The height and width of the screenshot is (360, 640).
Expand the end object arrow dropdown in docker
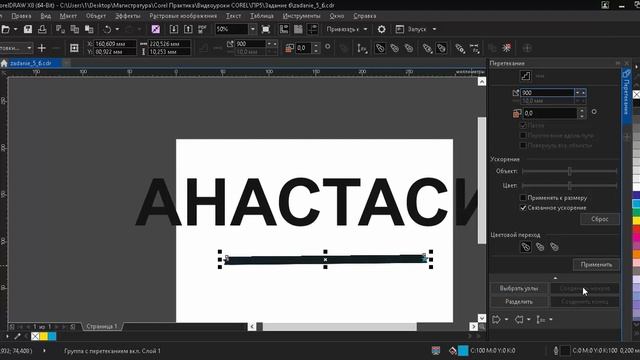tap(529, 320)
